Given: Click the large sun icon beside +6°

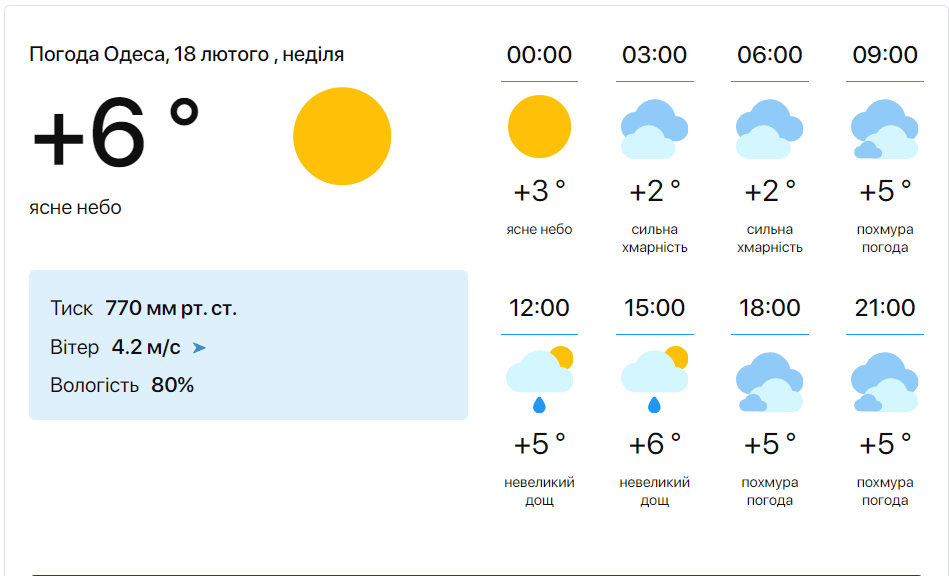Looking at the screenshot, I should coord(342,136).
